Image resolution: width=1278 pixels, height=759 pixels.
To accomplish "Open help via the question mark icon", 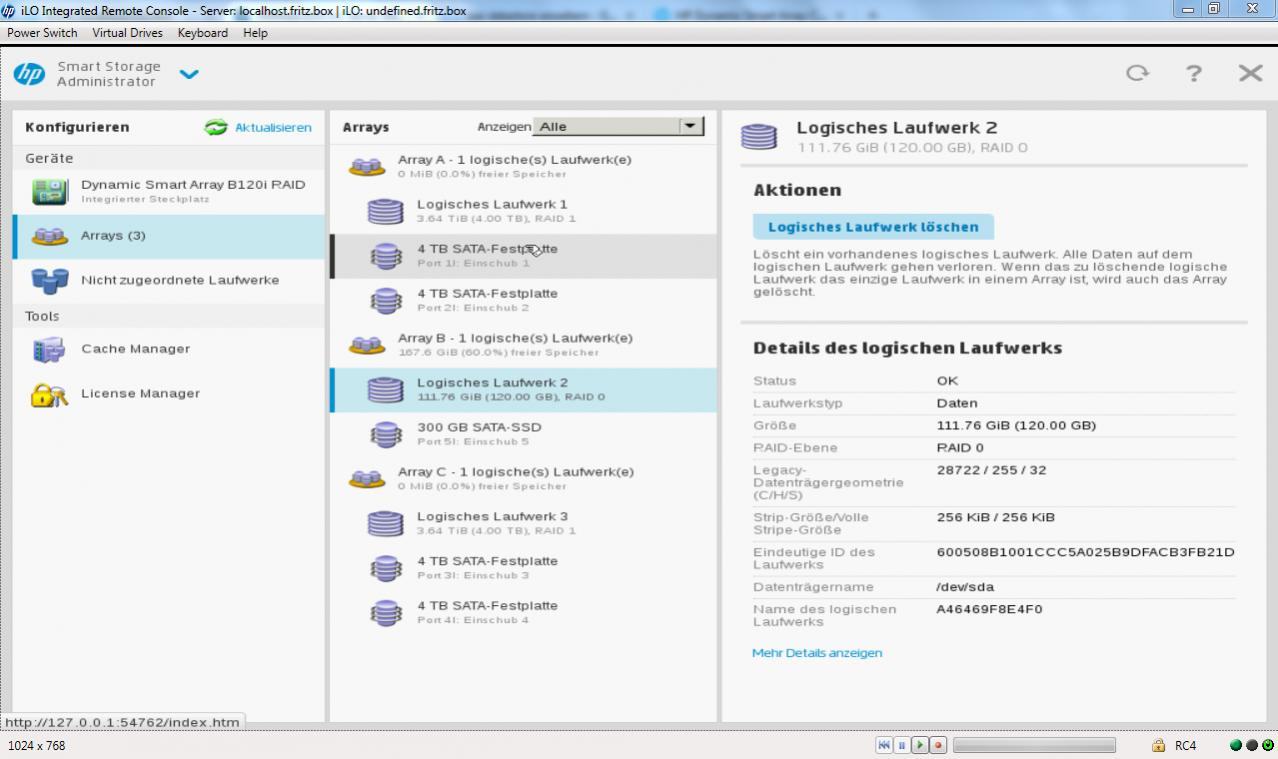I will click(1193, 73).
